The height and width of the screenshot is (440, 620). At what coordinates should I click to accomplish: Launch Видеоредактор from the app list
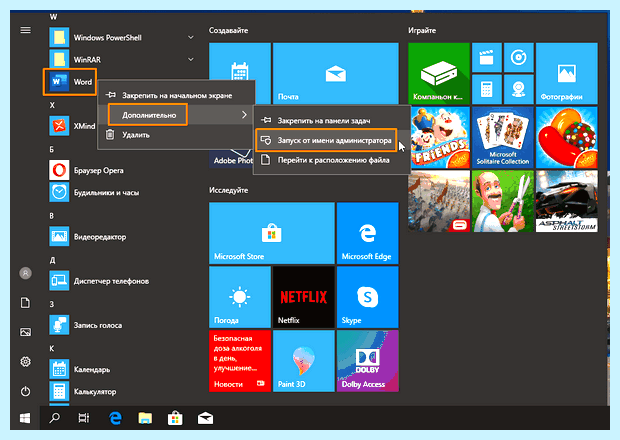pyautogui.click(x=88, y=237)
